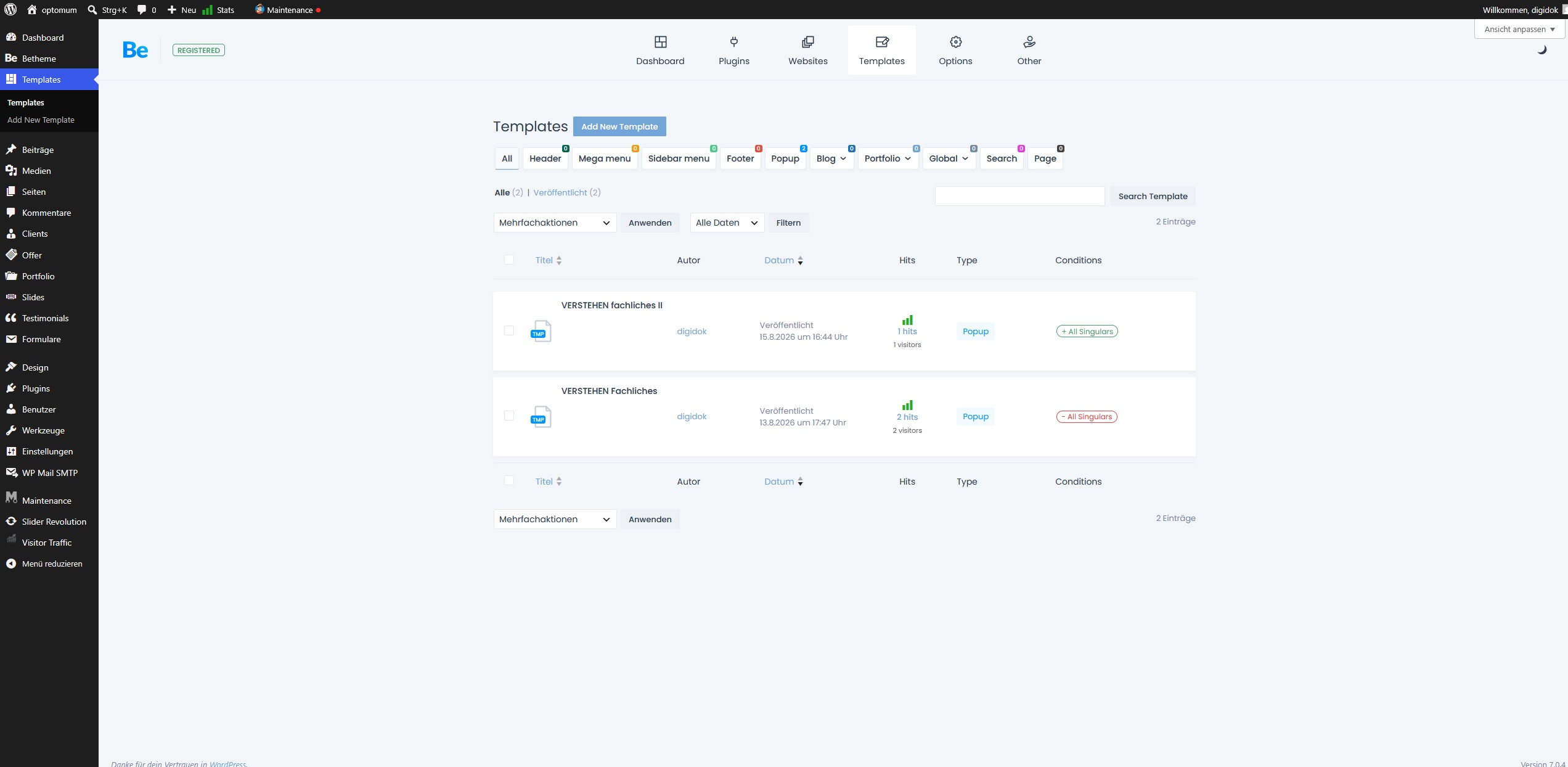The height and width of the screenshot is (767, 1568).
Task: Click the Search Template button
Action: [x=1153, y=196]
